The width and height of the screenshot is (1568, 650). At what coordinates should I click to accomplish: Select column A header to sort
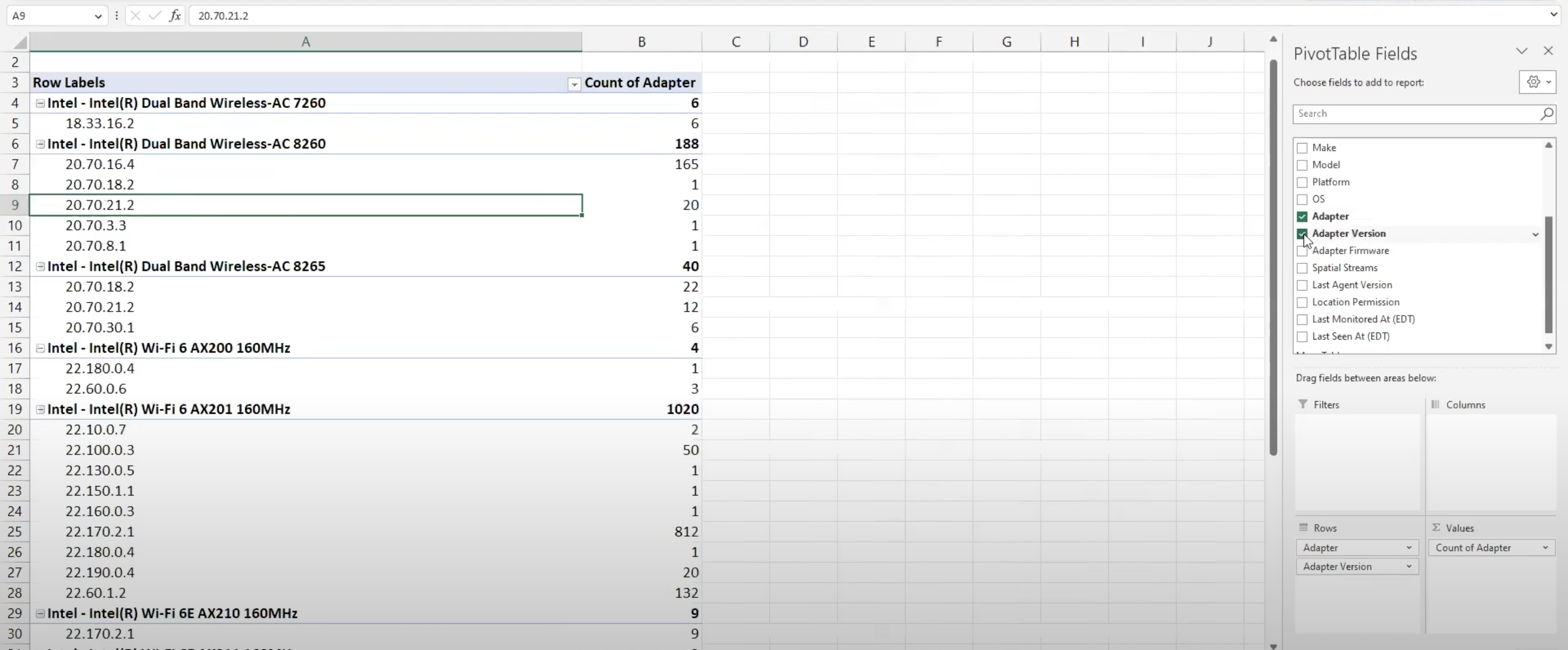coord(305,41)
